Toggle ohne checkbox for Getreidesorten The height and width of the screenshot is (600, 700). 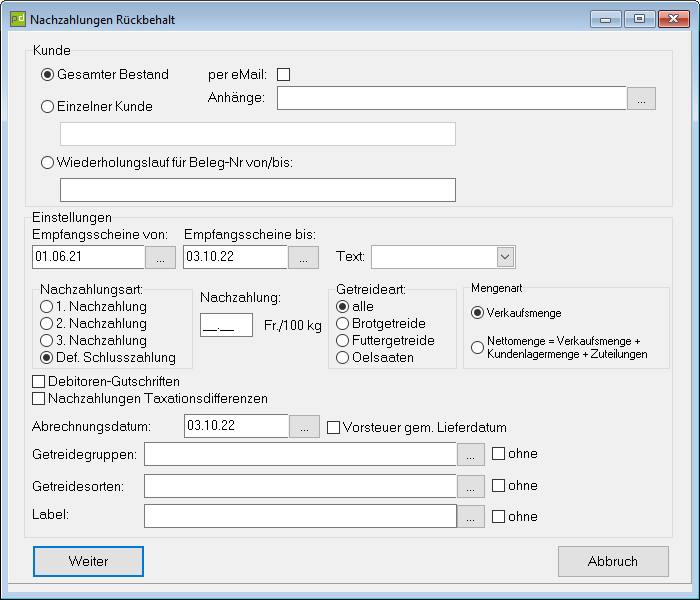point(498,486)
